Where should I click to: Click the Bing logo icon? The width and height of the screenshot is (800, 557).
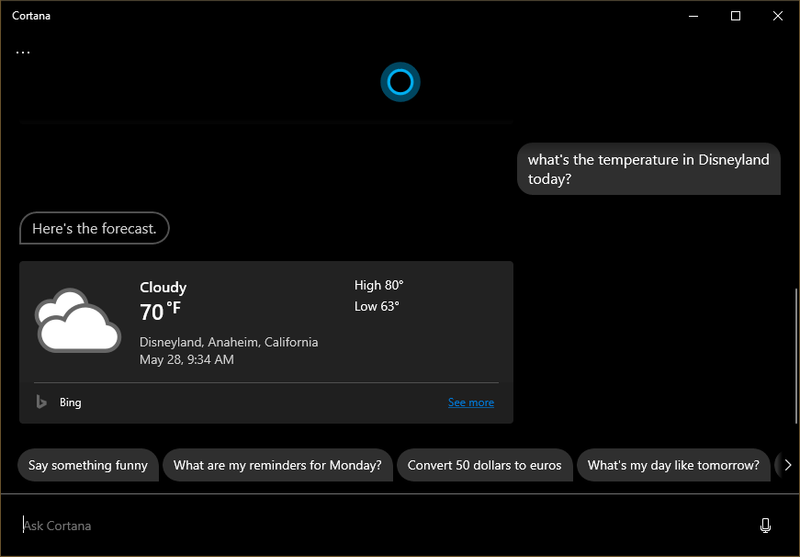tap(41, 402)
